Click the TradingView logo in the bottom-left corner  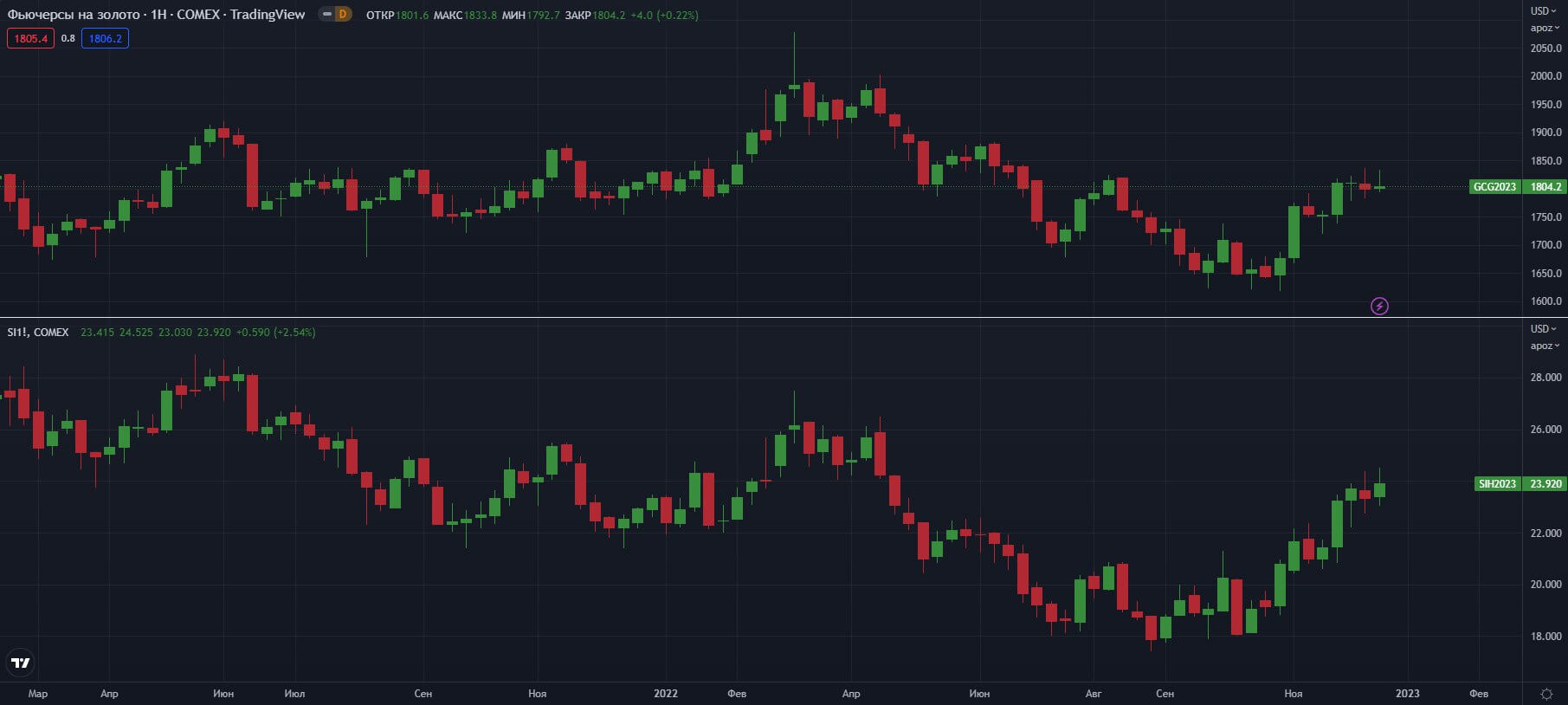coord(20,663)
